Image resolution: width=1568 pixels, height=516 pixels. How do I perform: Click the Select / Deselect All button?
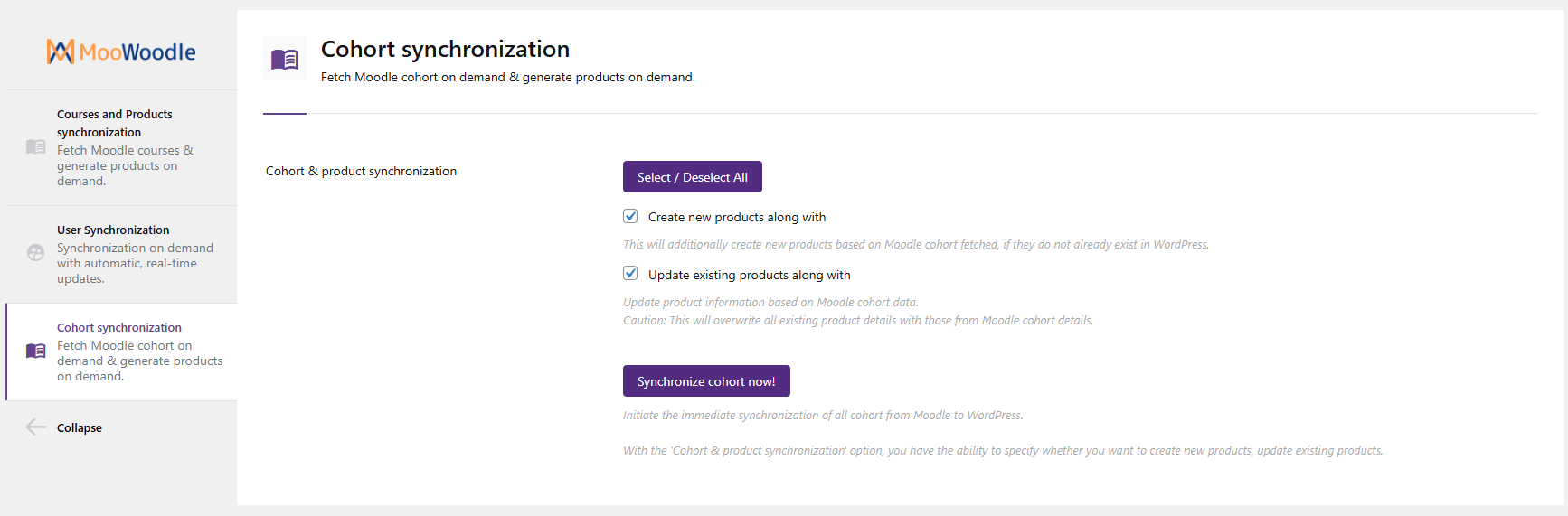tap(693, 177)
